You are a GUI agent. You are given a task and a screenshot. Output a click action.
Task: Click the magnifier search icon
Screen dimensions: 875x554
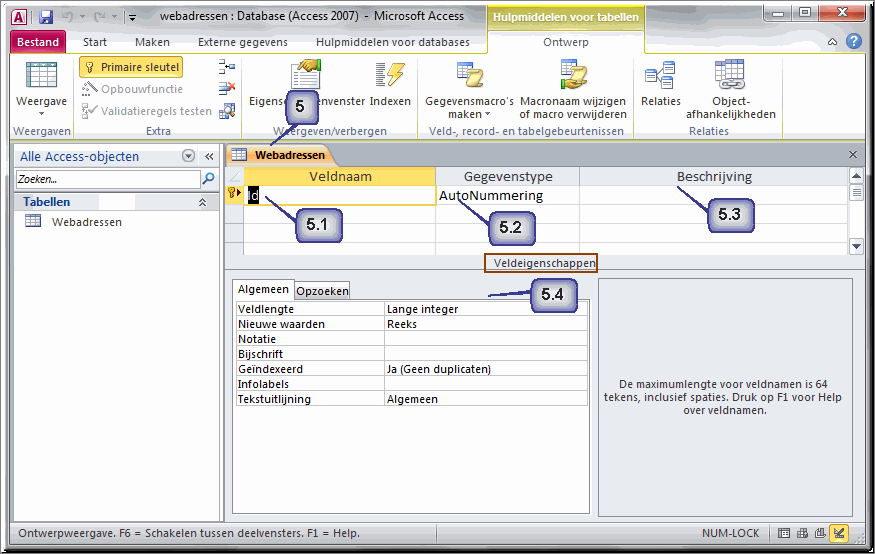click(208, 179)
